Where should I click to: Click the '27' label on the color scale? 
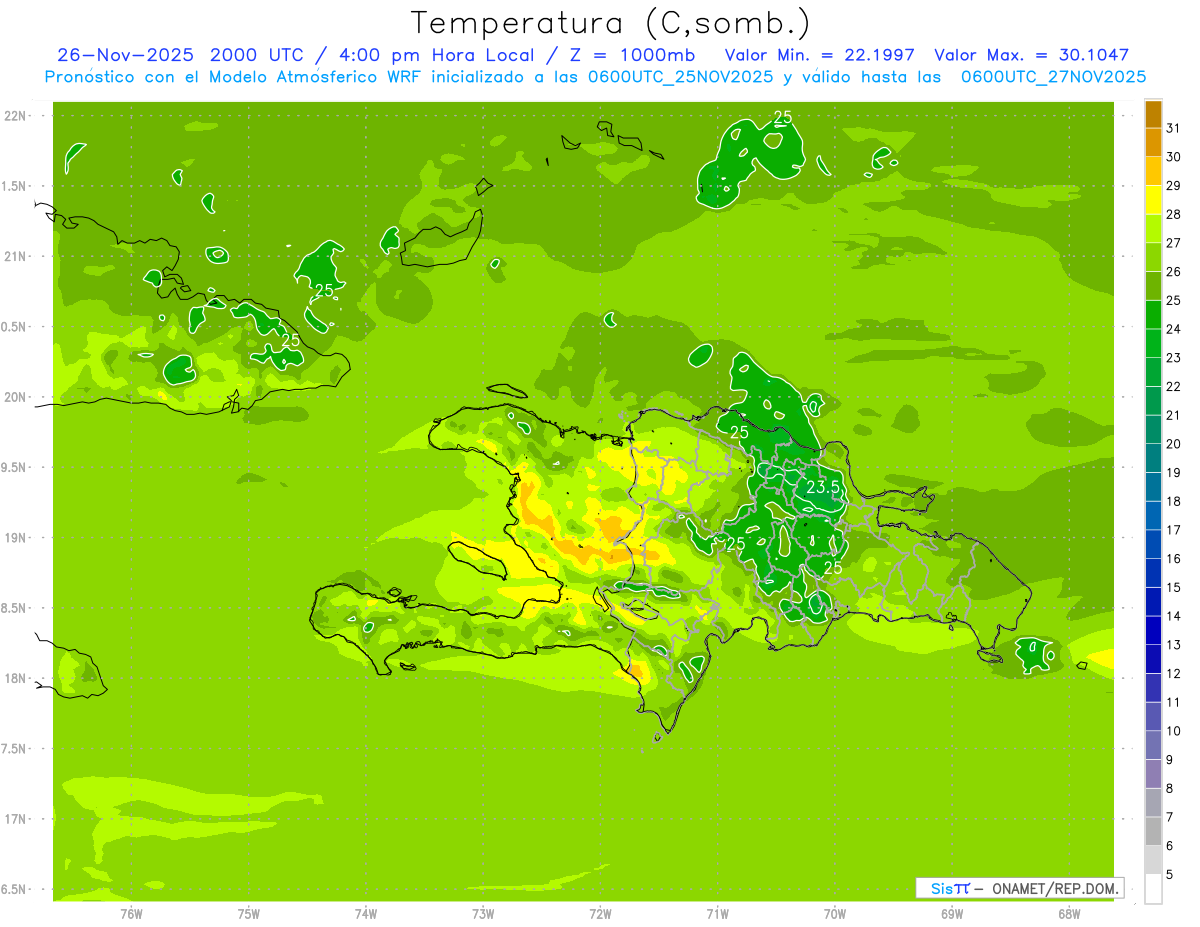(1174, 243)
